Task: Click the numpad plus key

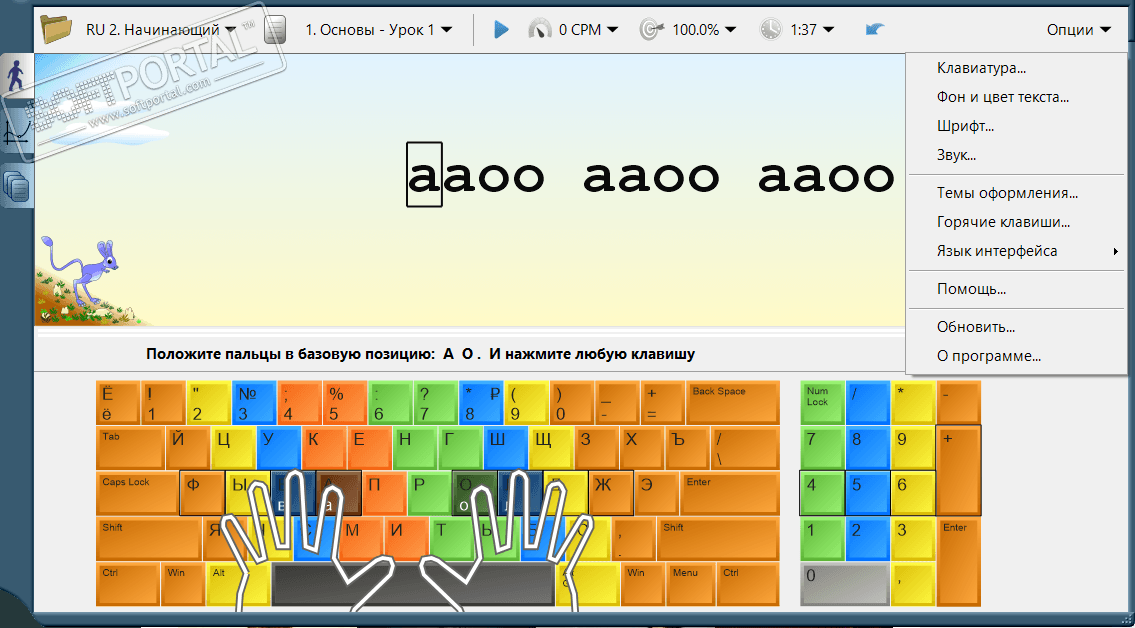Action: tap(959, 471)
